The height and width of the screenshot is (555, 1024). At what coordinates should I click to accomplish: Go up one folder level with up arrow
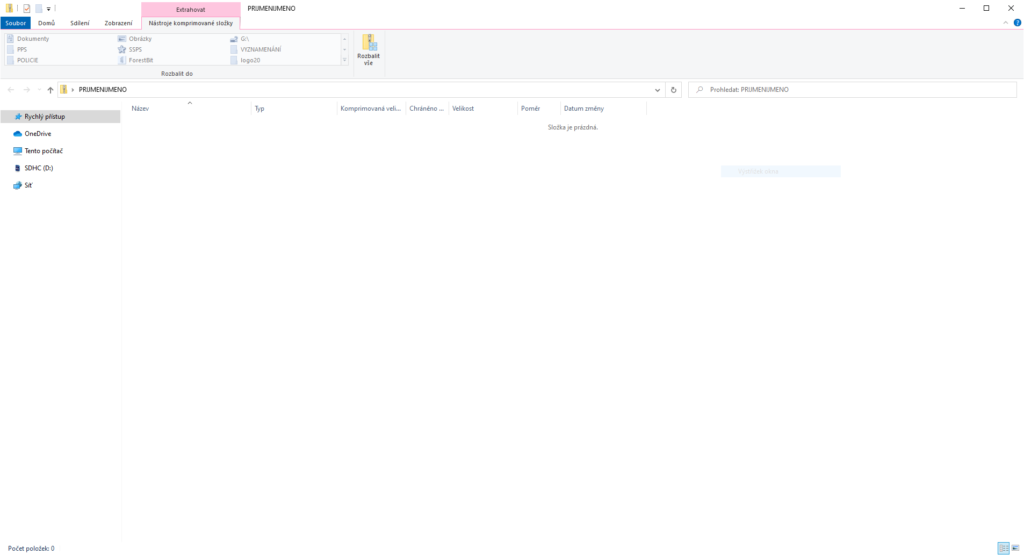click(50, 89)
